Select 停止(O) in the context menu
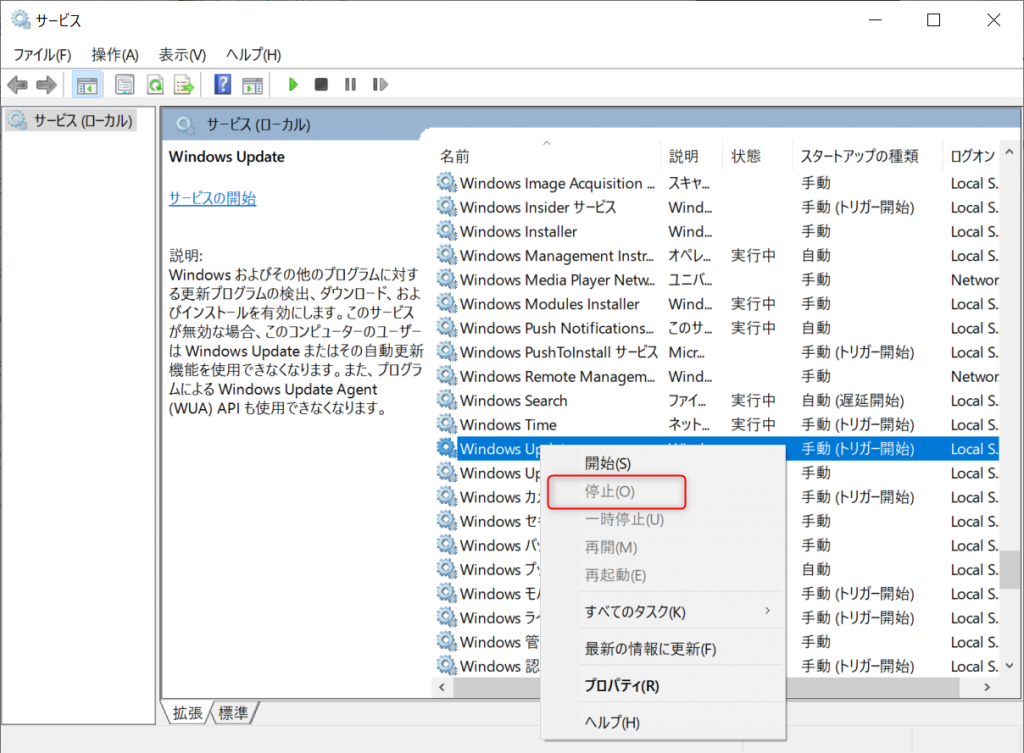 [x=614, y=492]
